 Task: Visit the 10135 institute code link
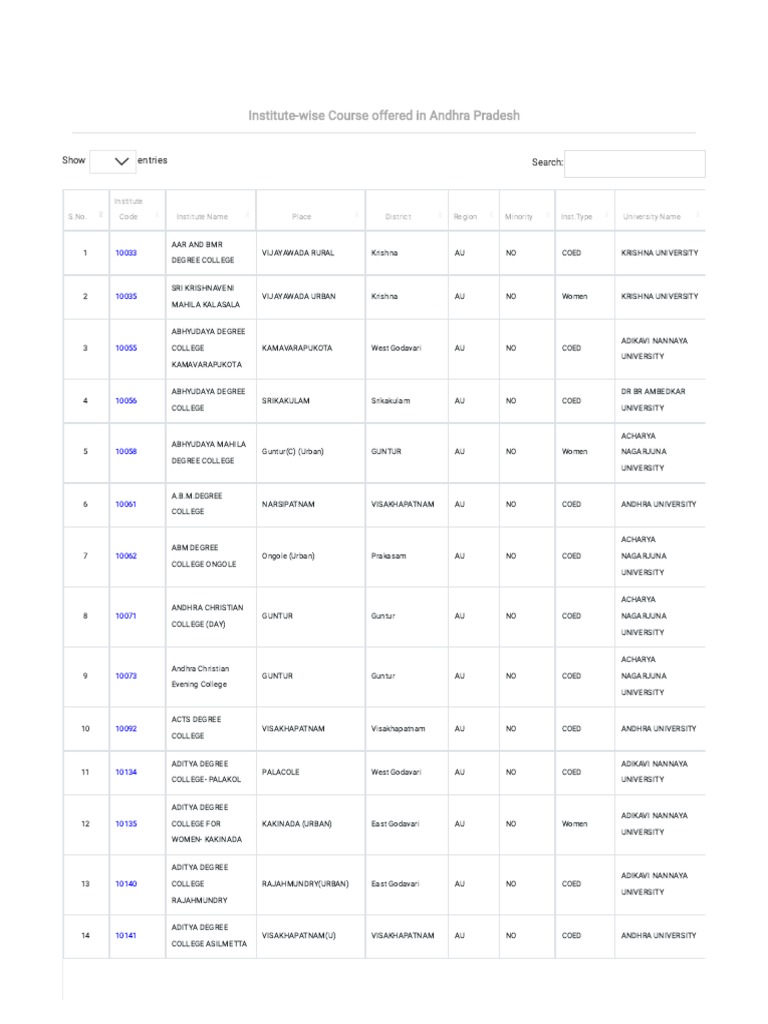126,824
